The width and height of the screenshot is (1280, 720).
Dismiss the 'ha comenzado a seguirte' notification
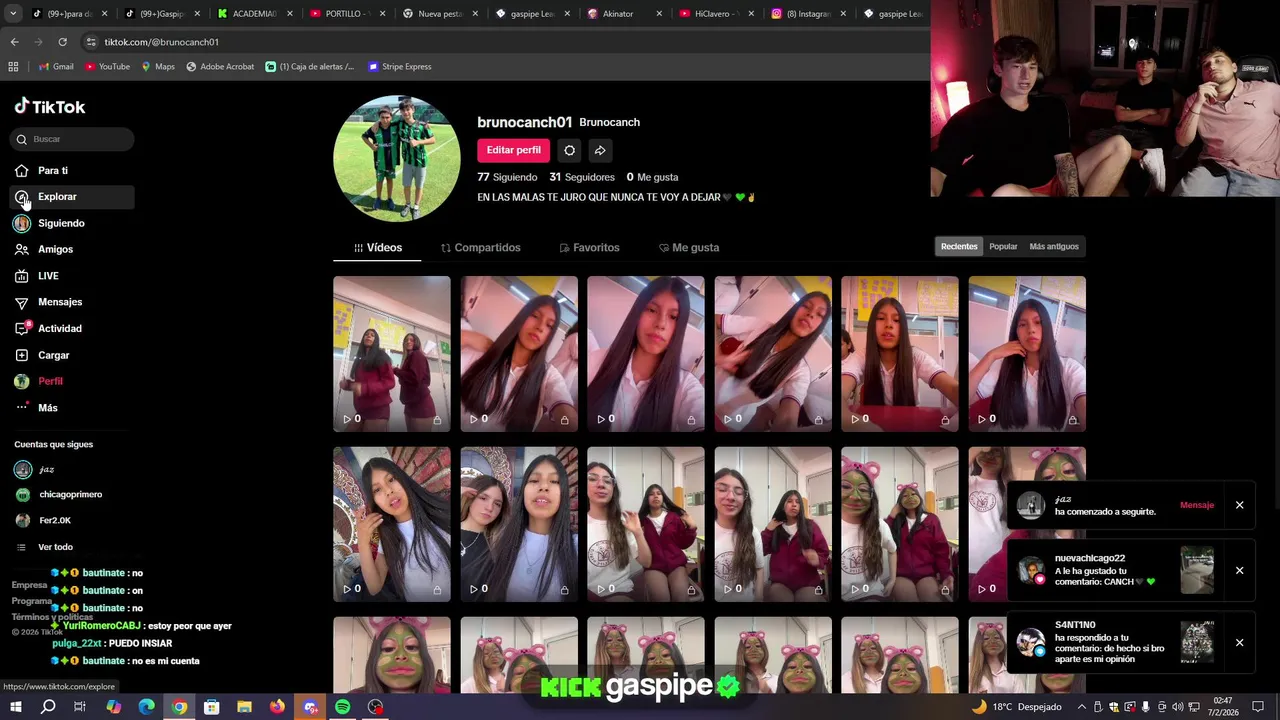click(x=1239, y=505)
